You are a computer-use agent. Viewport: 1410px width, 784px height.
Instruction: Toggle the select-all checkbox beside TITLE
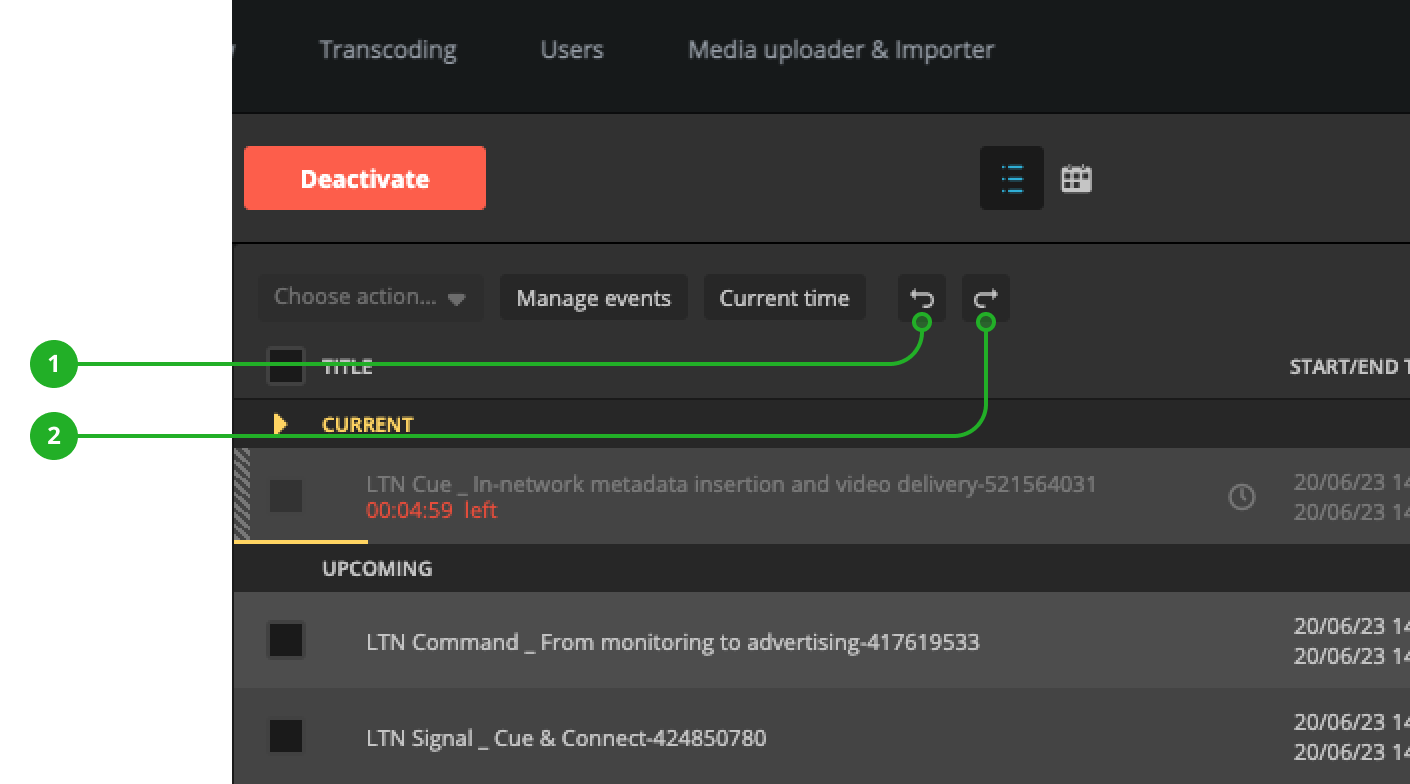point(286,366)
